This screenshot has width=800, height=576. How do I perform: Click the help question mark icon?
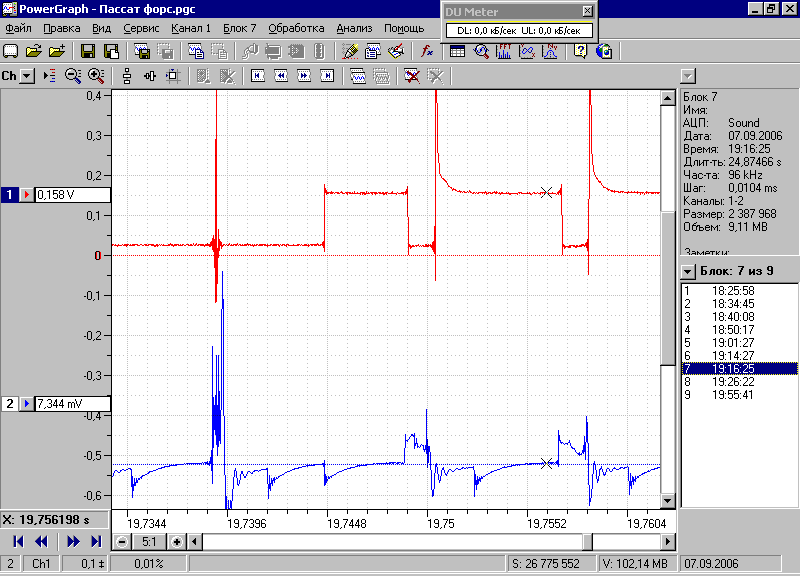[x=581, y=51]
